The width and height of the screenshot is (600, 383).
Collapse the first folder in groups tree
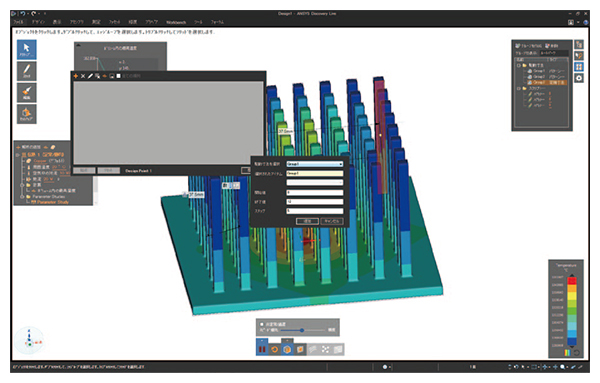[x=519, y=65]
